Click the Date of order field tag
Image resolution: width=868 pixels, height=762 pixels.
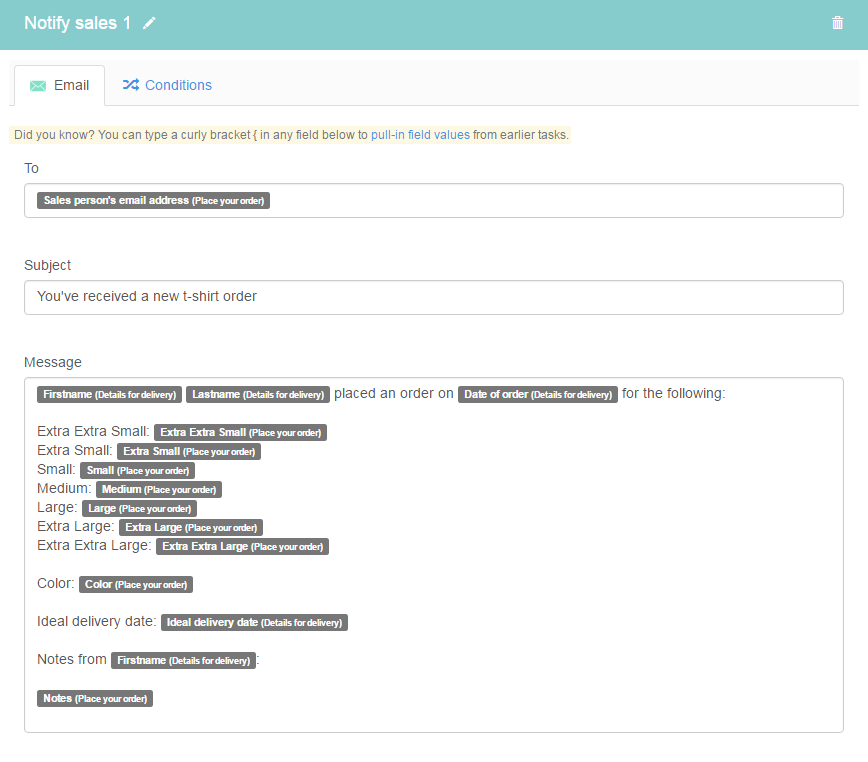point(538,394)
